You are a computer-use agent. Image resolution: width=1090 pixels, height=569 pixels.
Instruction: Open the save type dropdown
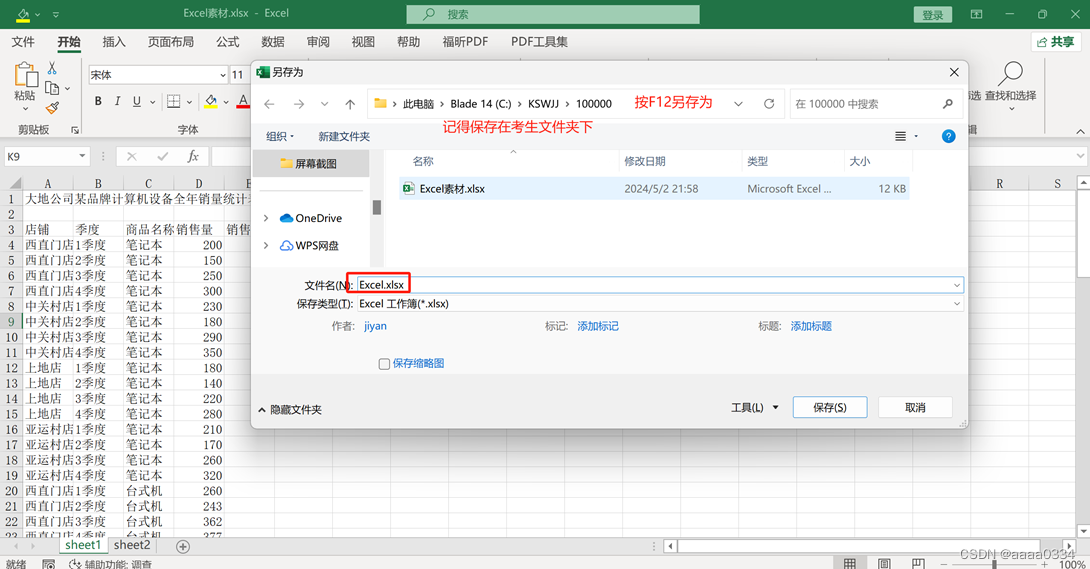tap(957, 304)
